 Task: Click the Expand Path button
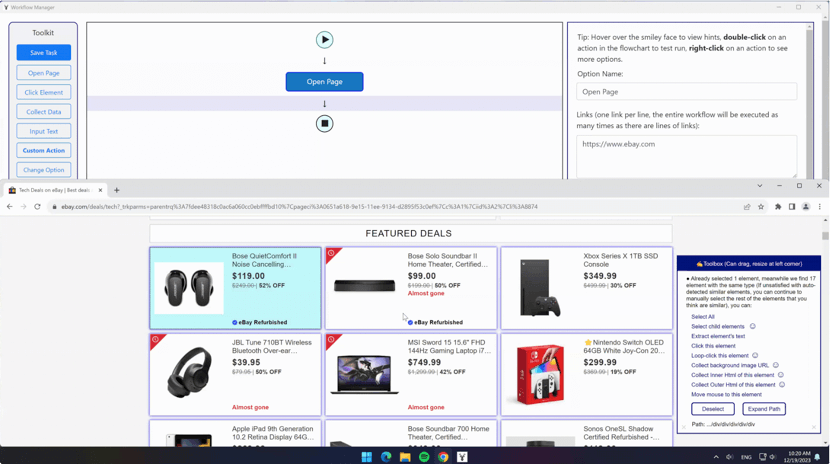(x=764, y=409)
